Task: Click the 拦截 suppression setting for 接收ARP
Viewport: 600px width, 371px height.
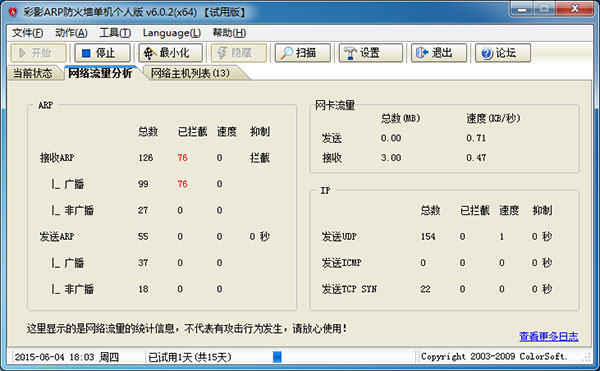Action: tap(260, 158)
